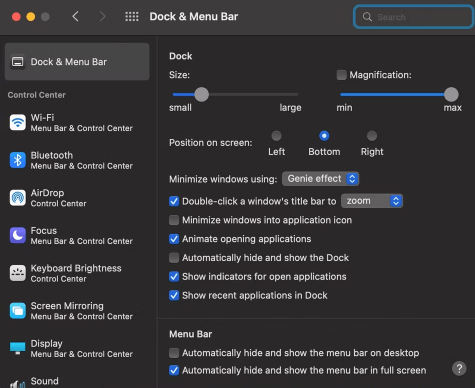The image size is (475, 388).
Task: Enable Automatically hide and show the Dock
Action: click(174, 258)
